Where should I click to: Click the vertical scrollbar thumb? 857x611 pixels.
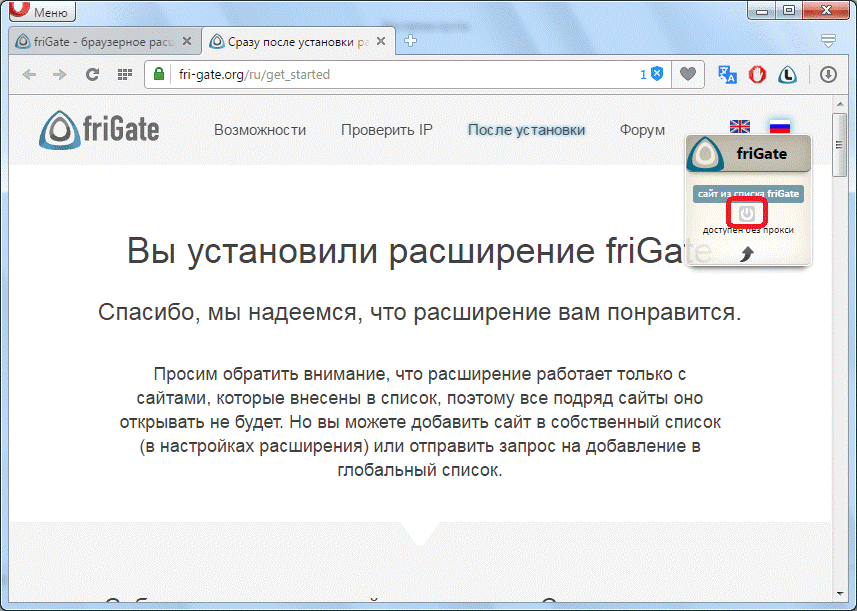click(840, 145)
